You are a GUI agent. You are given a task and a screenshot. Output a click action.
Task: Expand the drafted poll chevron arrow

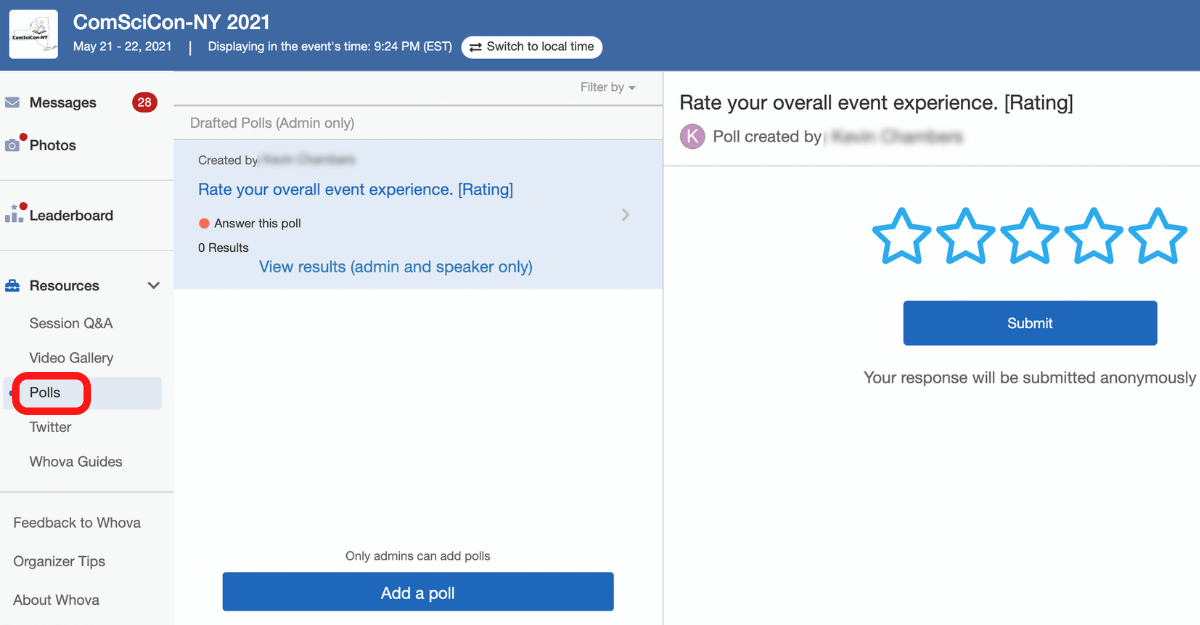tap(626, 215)
